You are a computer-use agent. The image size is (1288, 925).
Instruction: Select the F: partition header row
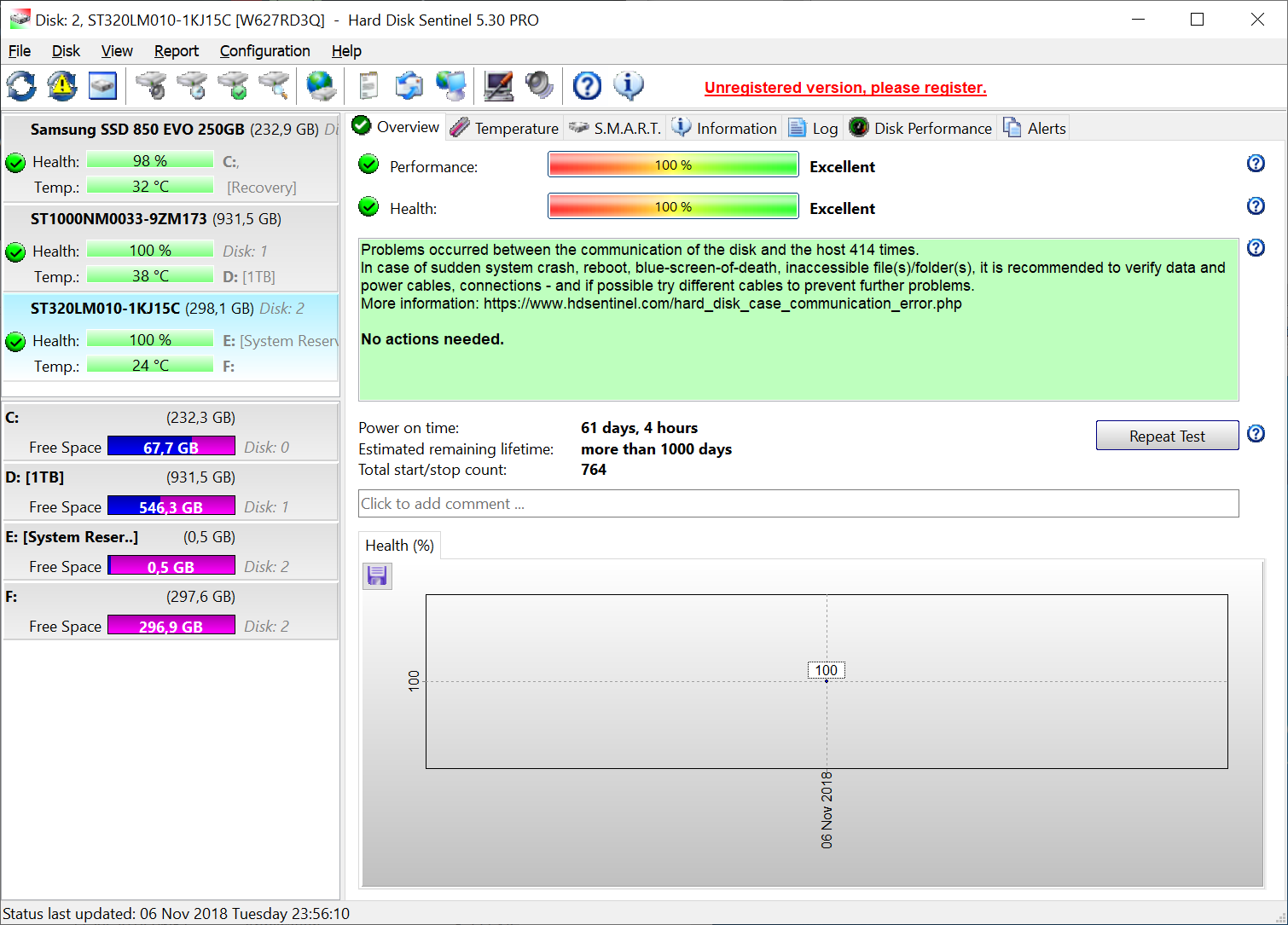pos(171,597)
